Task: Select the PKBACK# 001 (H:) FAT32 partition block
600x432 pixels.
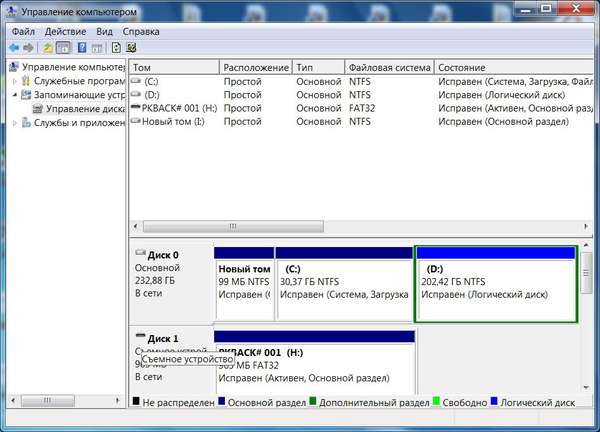Action: tap(315, 363)
